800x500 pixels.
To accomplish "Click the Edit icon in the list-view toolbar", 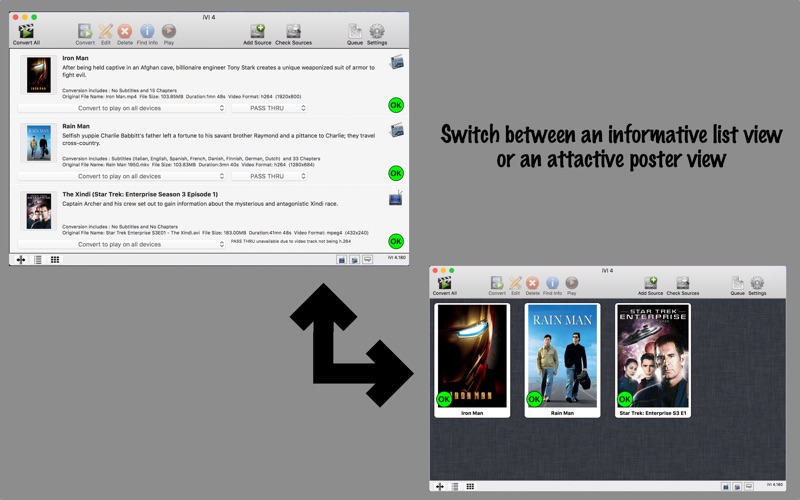I will 106,34.
